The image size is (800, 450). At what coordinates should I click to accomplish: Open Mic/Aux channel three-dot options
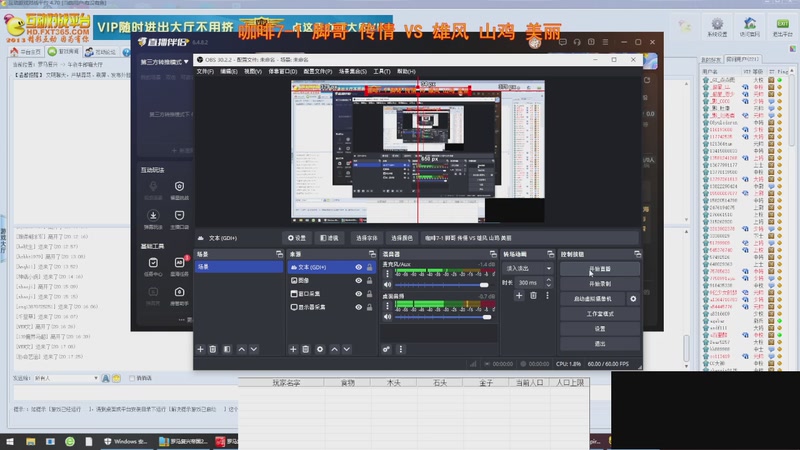(x=387, y=274)
